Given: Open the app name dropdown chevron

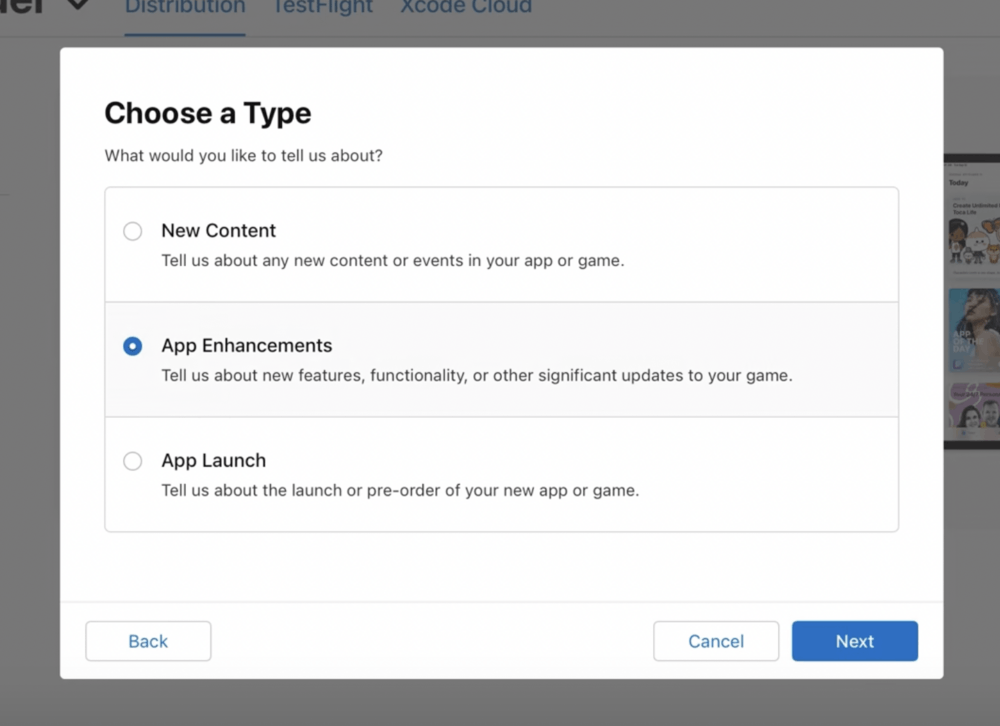Looking at the screenshot, I should click(77, 6).
